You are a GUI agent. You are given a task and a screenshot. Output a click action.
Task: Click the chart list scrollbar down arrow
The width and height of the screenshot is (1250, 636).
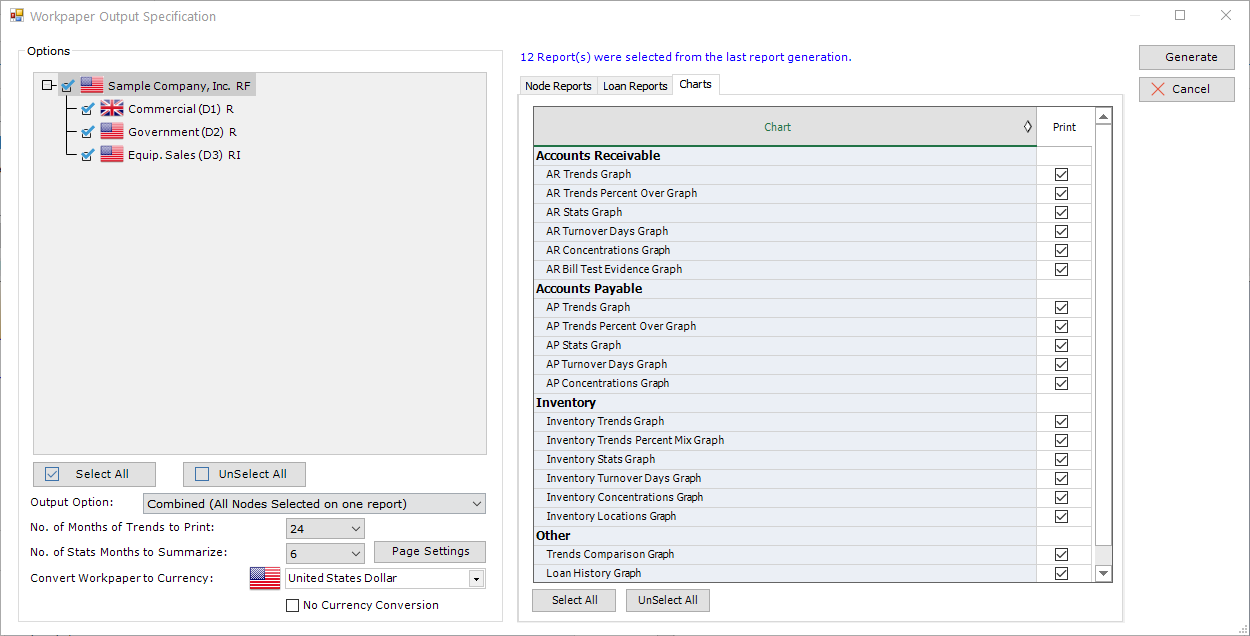[1104, 573]
